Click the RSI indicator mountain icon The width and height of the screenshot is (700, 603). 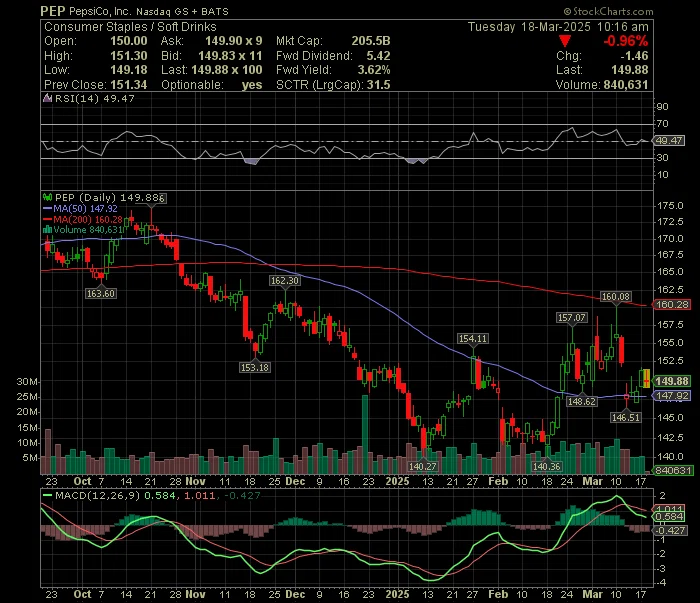[47, 98]
